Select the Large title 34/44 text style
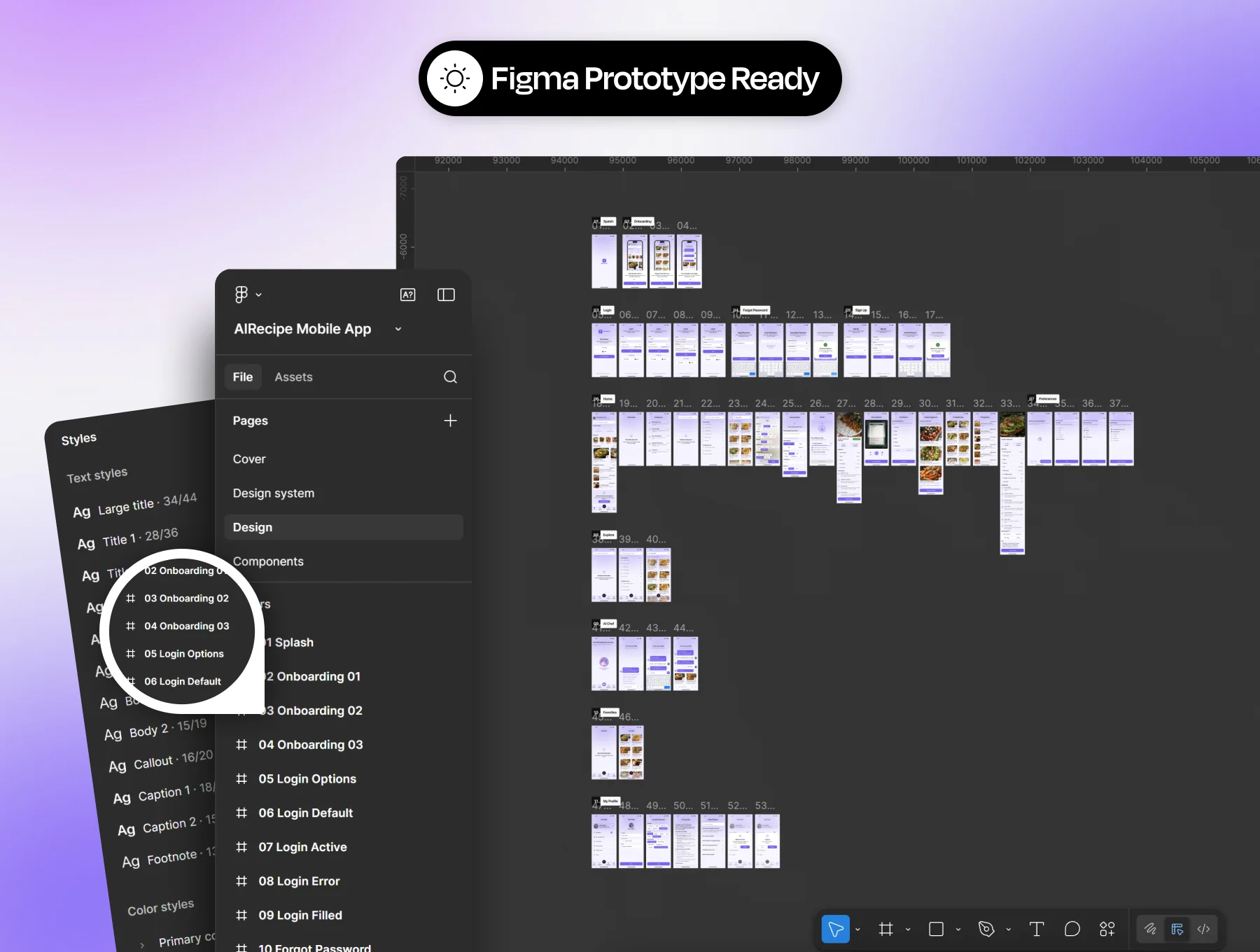 135,505
